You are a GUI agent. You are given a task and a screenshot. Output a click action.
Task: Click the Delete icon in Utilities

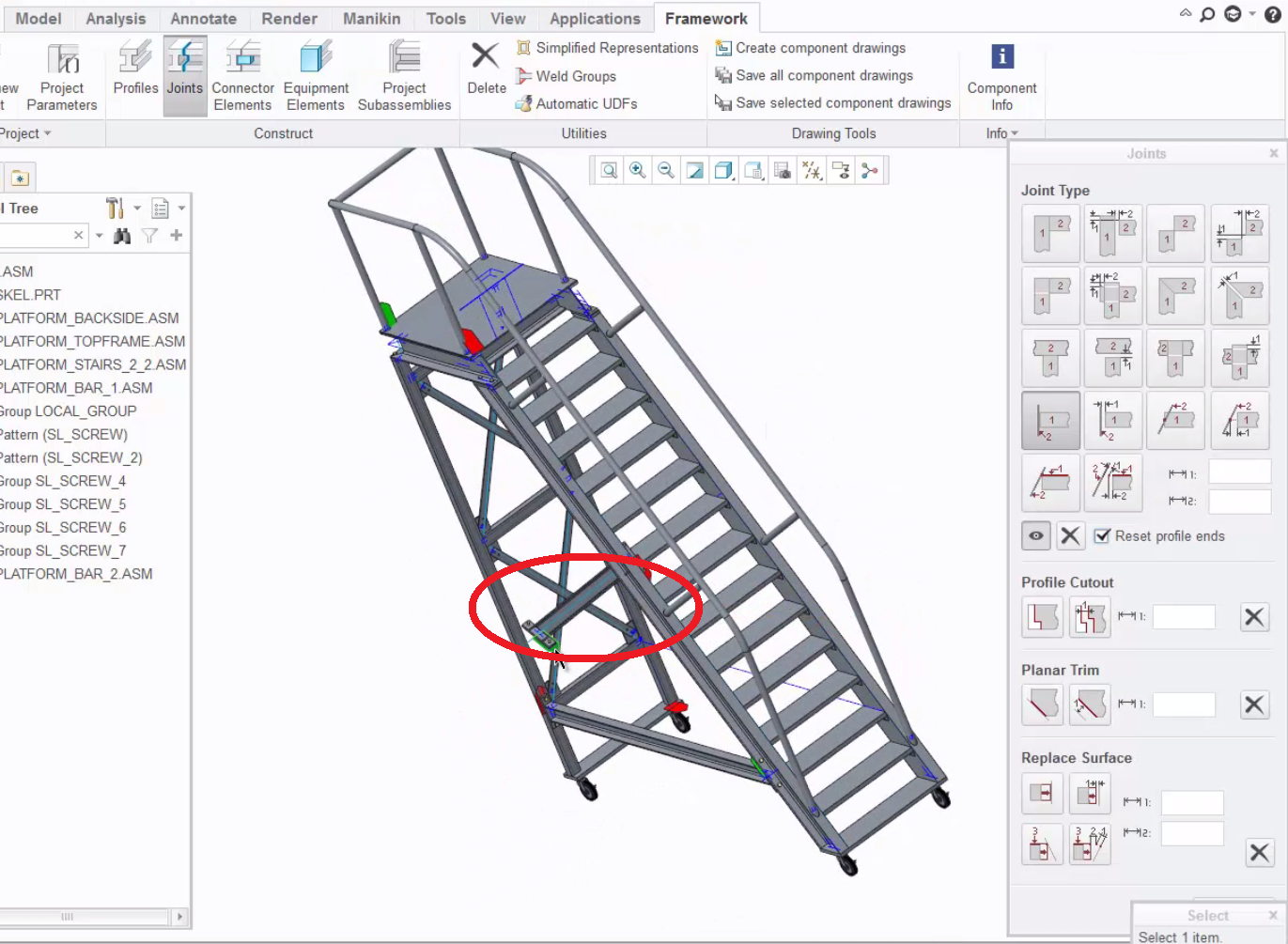[486, 68]
